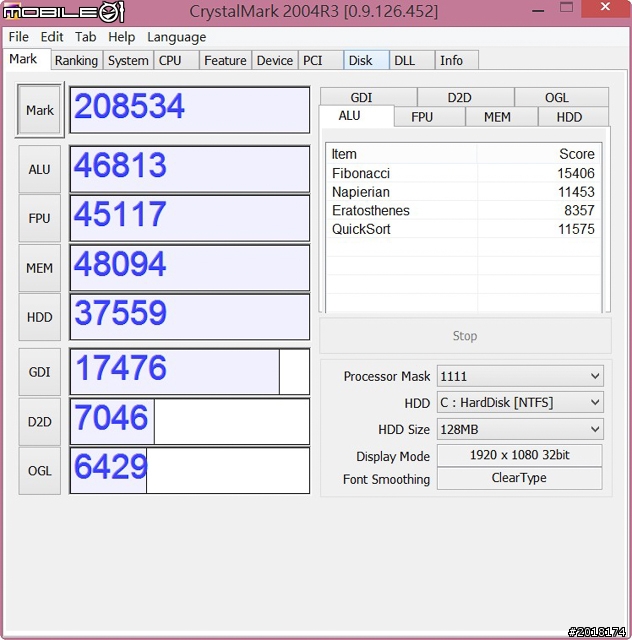Run the D2D benchmark button

tap(40, 422)
